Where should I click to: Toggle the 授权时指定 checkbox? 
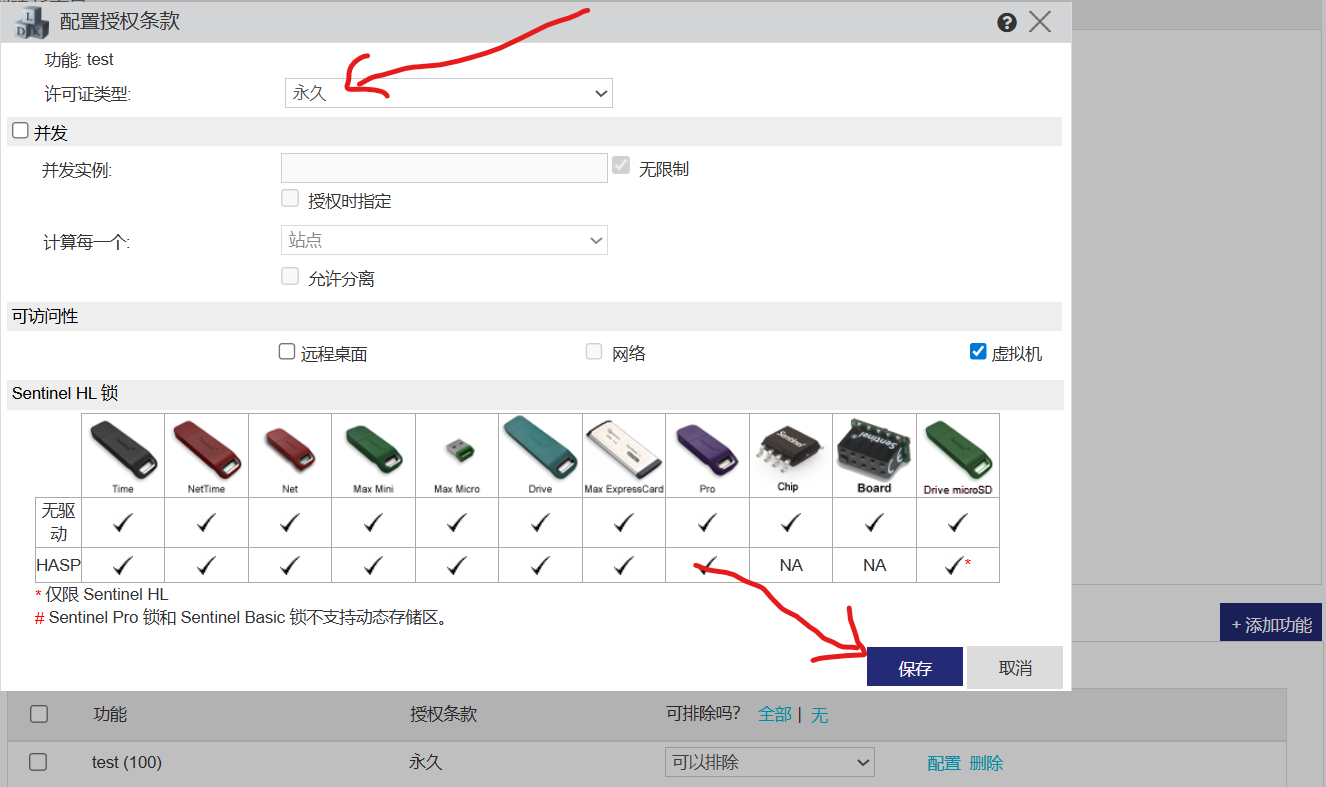290,198
